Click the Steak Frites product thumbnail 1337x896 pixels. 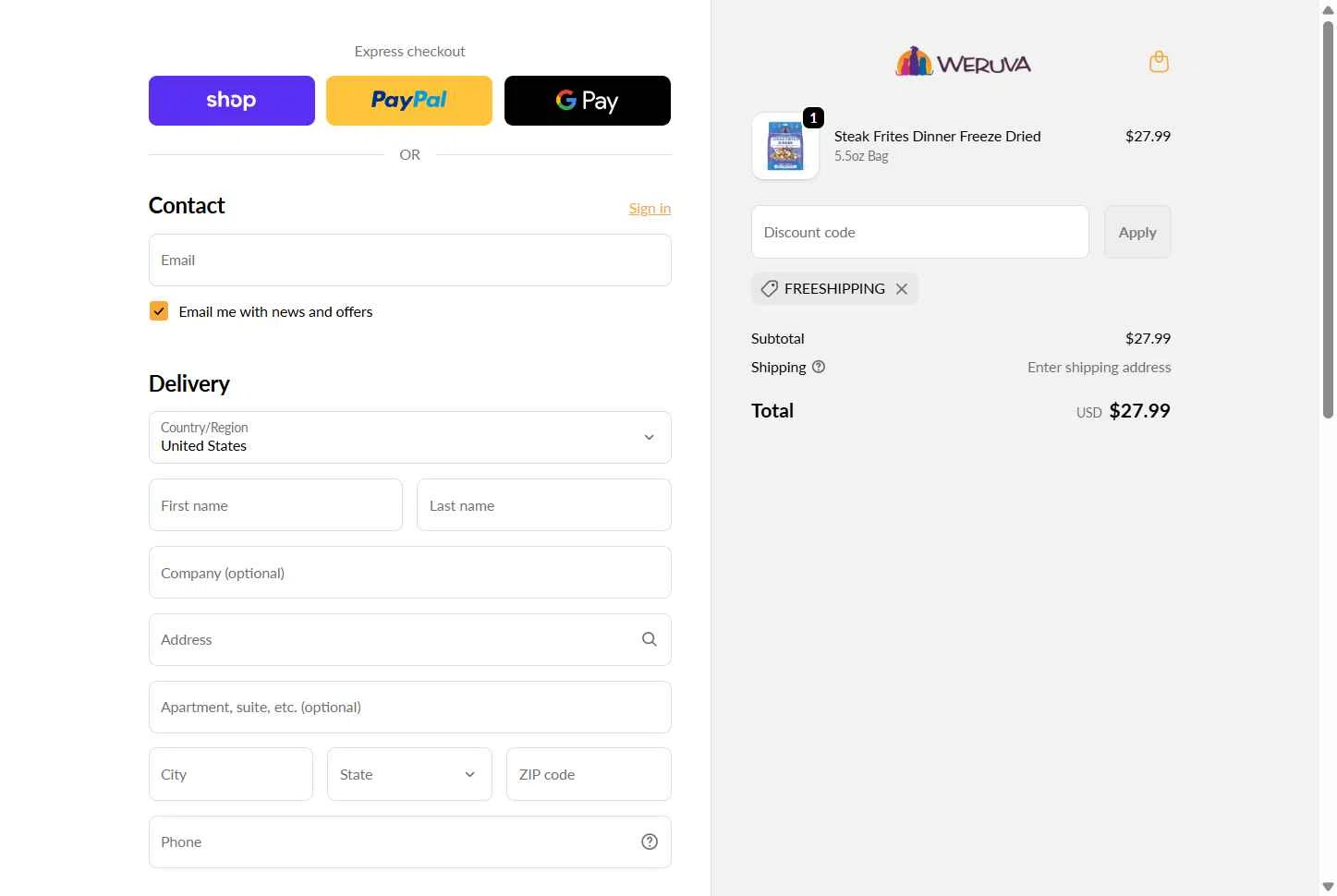(785, 146)
